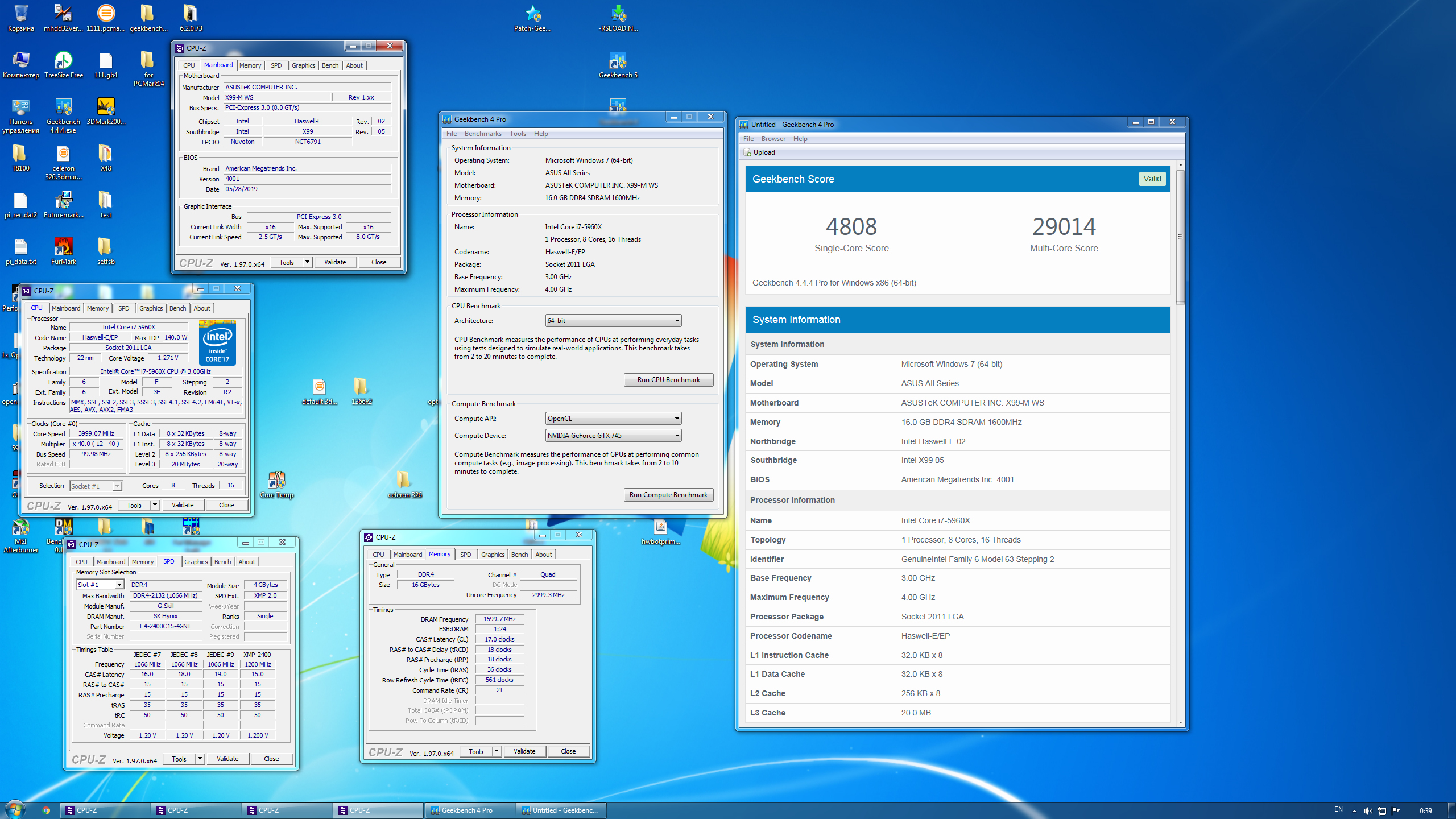Click Run Compute Benchmark button
Viewport: 1456px width, 819px height.
point(668,495)
